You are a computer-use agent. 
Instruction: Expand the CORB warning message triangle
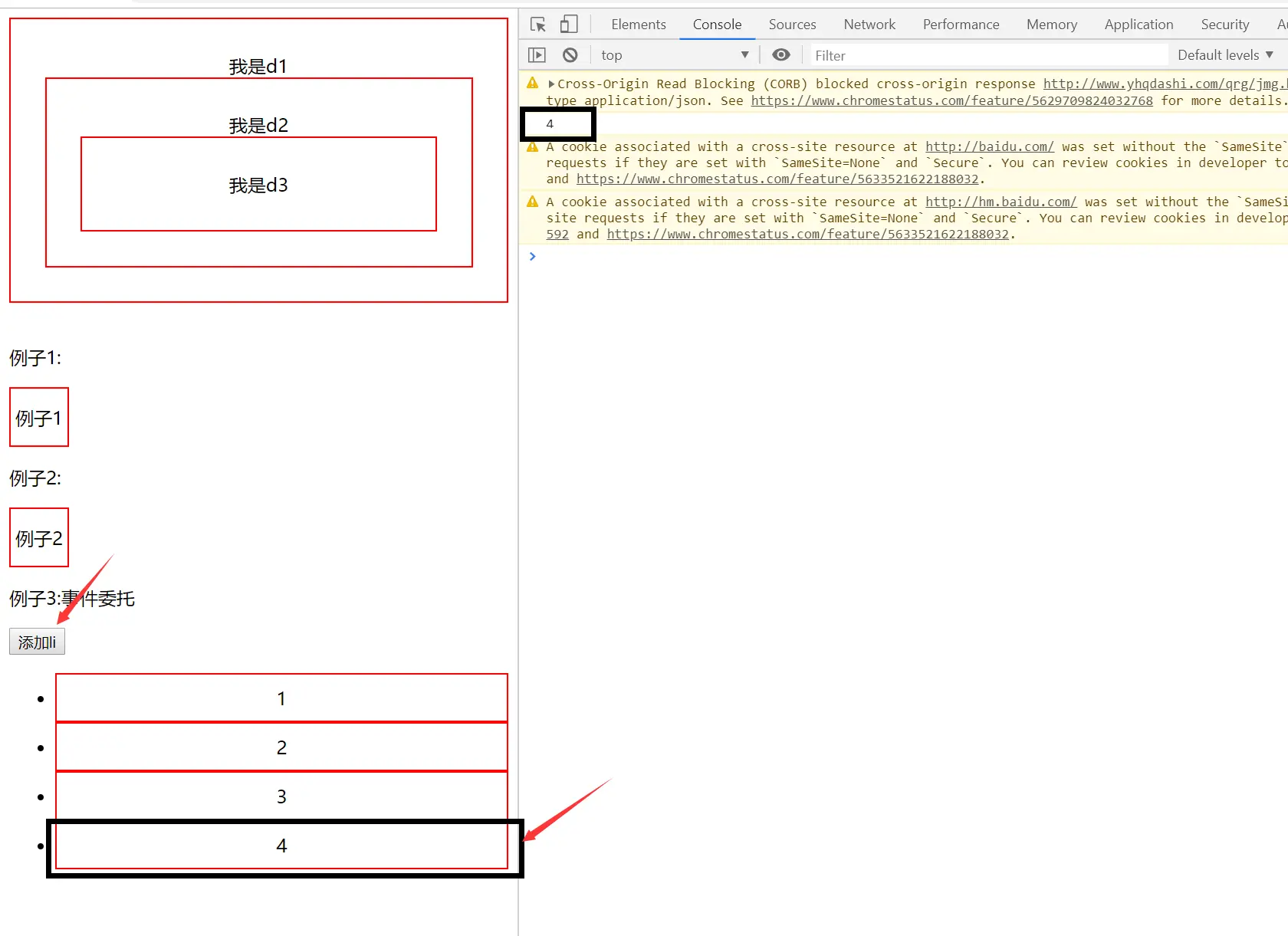click(551, 84)
